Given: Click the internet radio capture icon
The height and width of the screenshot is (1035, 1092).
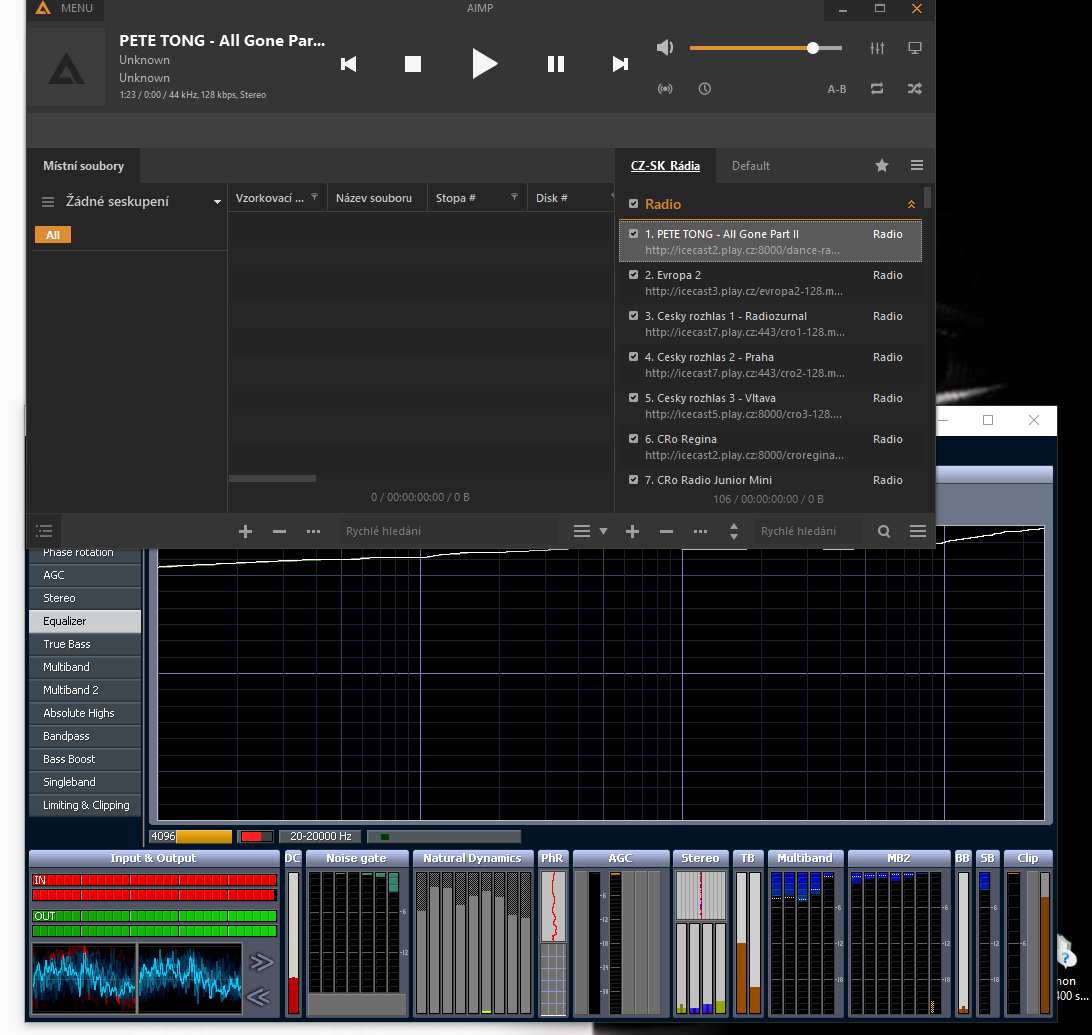Looking at the screenshot, I should pos(665,88).
